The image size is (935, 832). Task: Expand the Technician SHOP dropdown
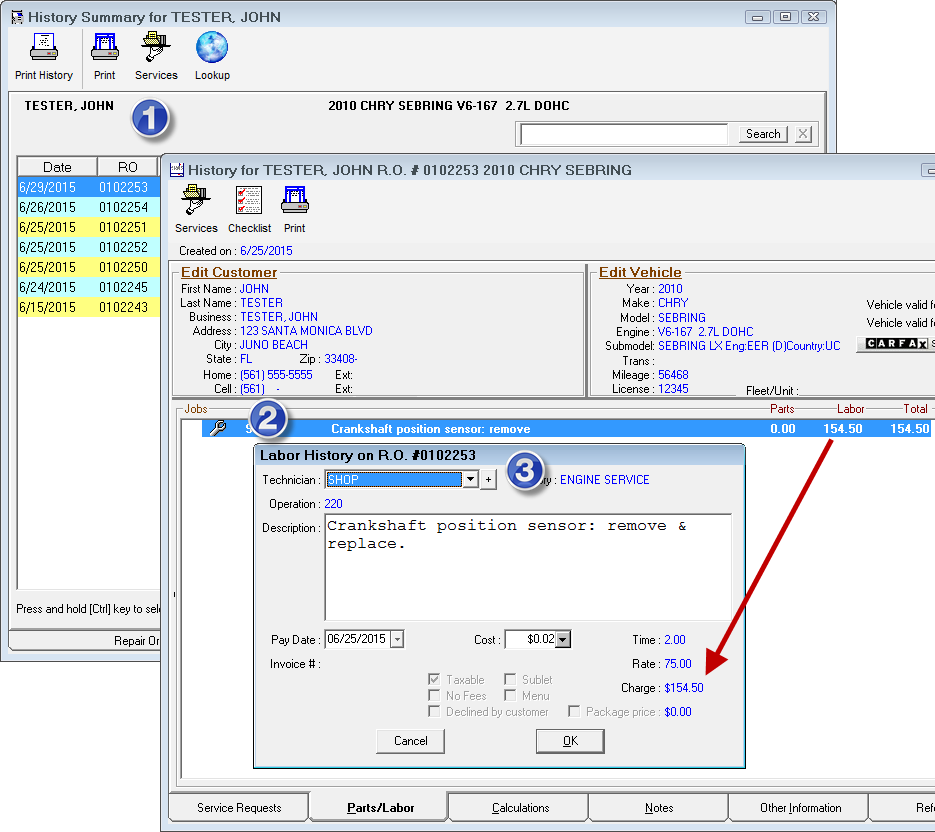point(471,480)
